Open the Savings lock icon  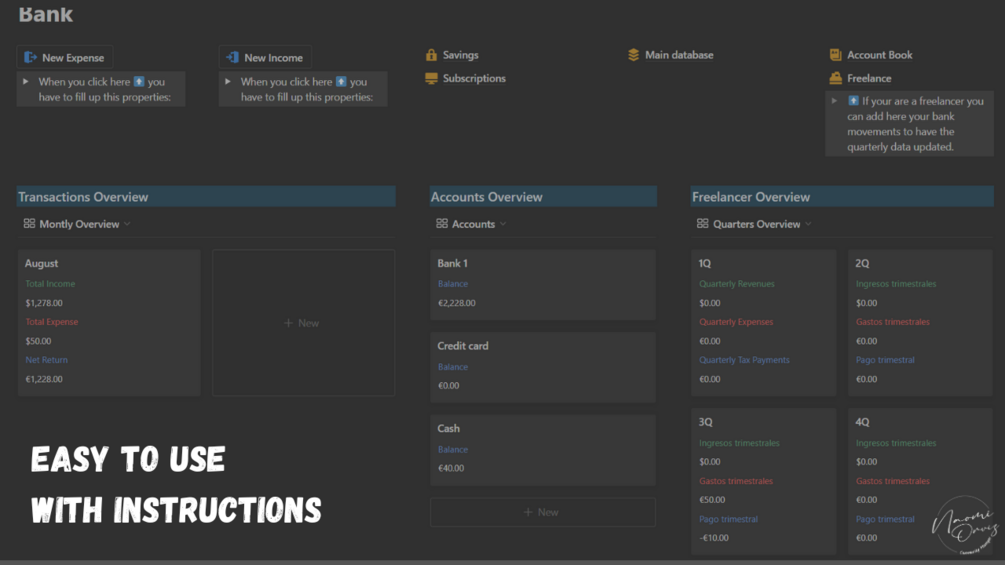click(432, 55)
